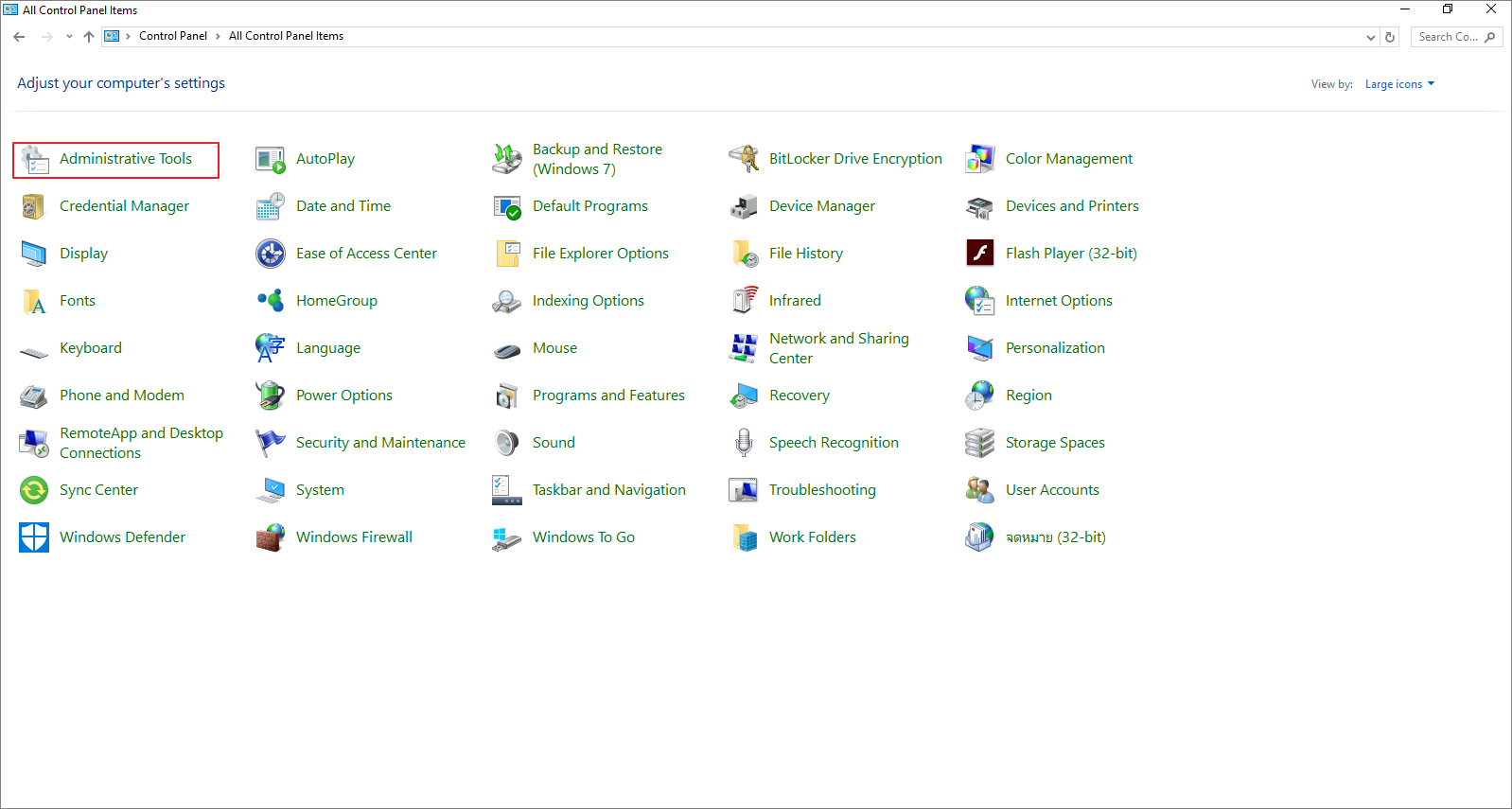This screenshot has height=809, width=1512.
Task: Go back with the Back arrow
Action: (19, 37)
